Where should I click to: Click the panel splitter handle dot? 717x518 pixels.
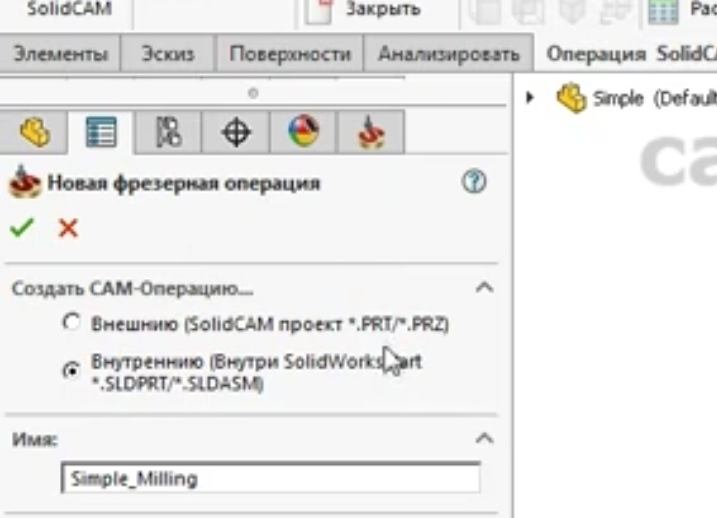(x=253, y=93)
